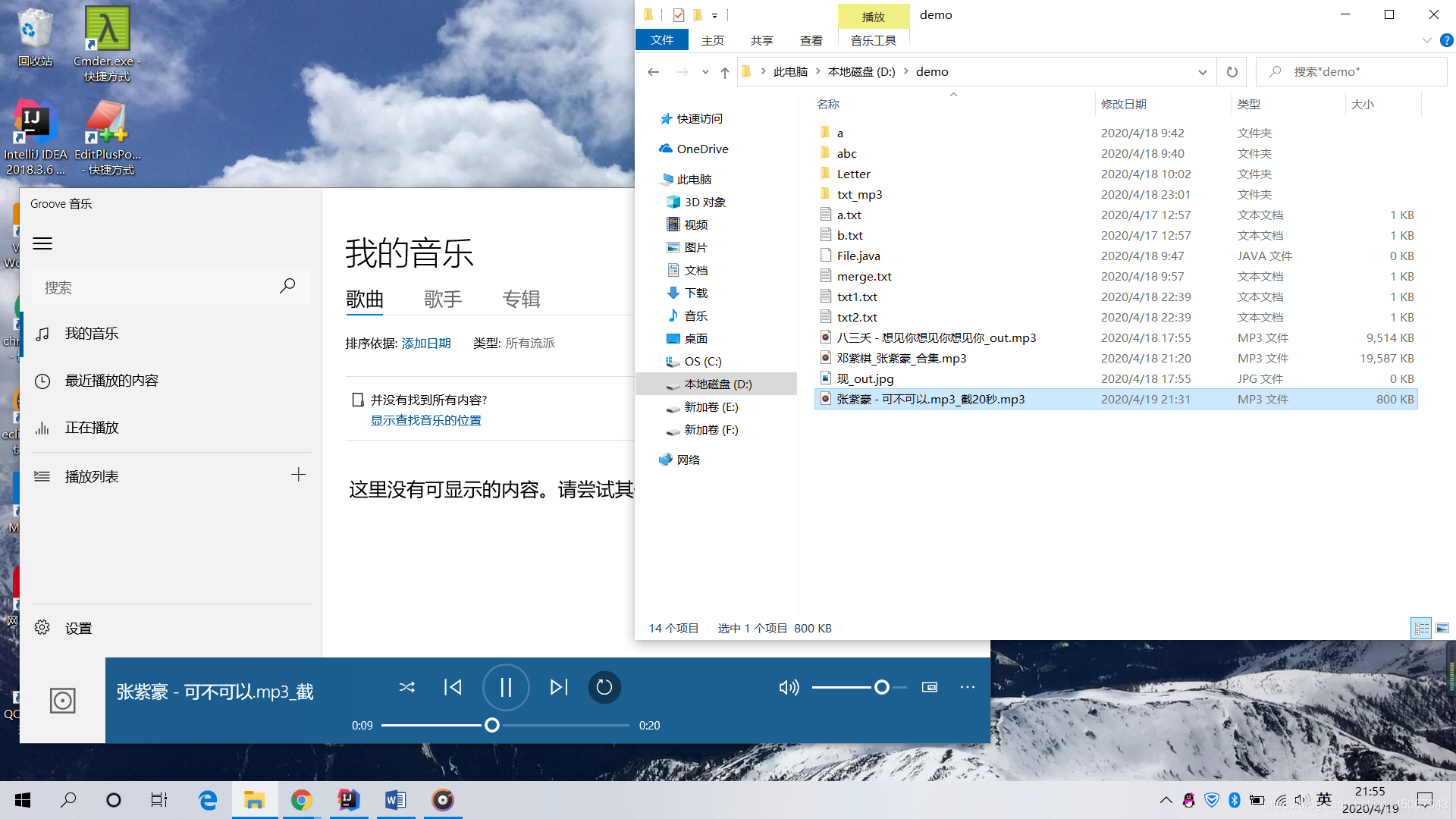Screen dimensions: 1456x819
Task: Skip back to previous track
Action: click(x=453, y=687)
